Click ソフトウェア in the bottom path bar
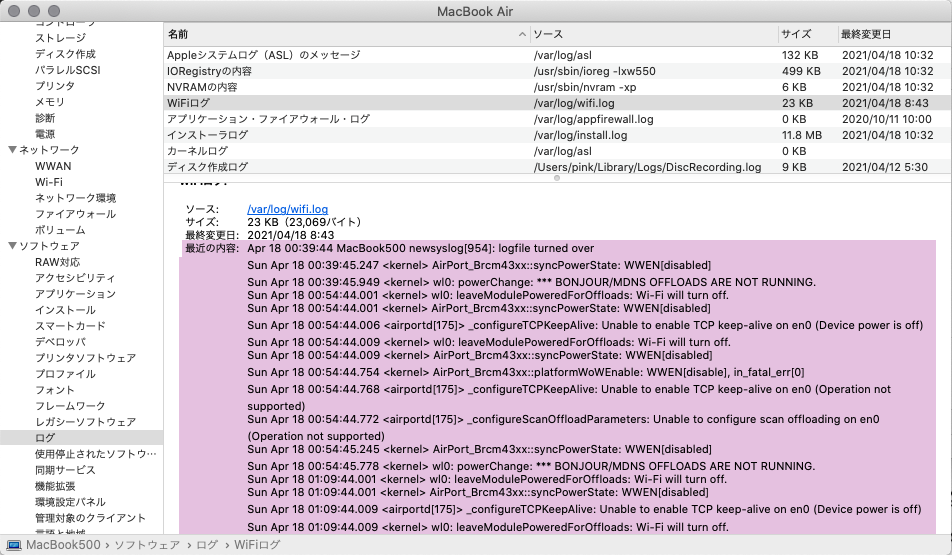The image size is (952, 555). coord(147,545)
